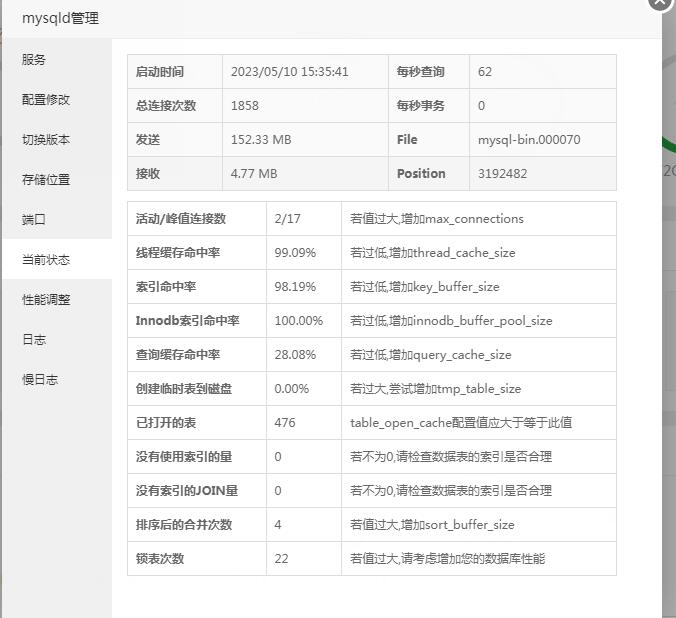Click the mysql-bin.000070 file value
The image size is (676, 618).
(529, 140)
